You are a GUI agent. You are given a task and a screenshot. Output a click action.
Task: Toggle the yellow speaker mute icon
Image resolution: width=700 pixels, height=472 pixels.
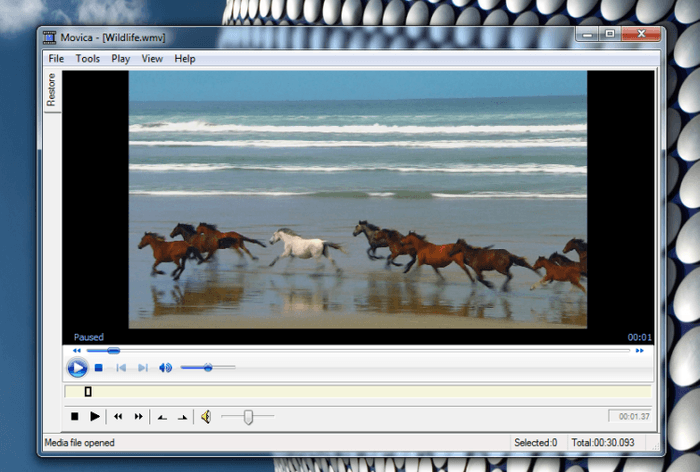(206, 417)
